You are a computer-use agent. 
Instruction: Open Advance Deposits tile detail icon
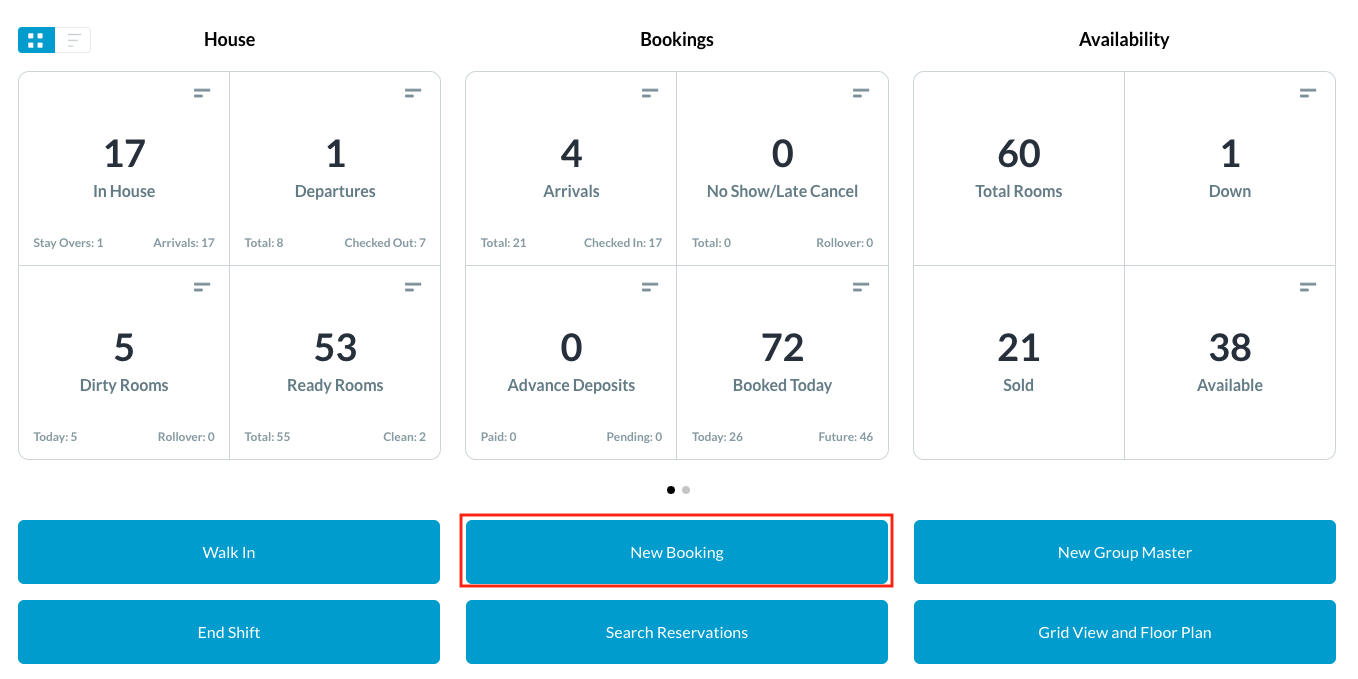click(650, 287)
